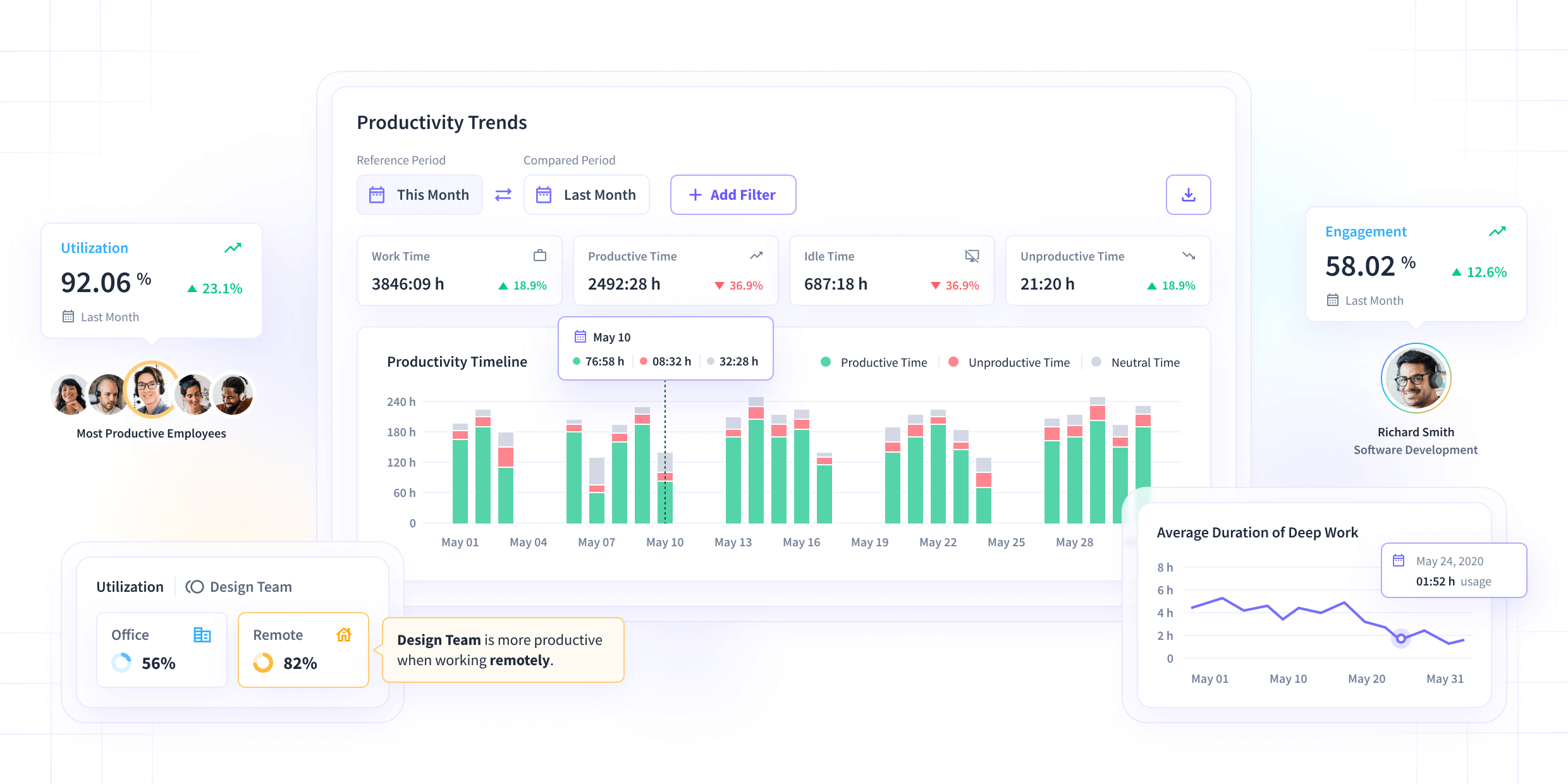This screenshot has width=1568, height=784.
Task: Click the trend icon on Utilization card
Action: (233, 248)
